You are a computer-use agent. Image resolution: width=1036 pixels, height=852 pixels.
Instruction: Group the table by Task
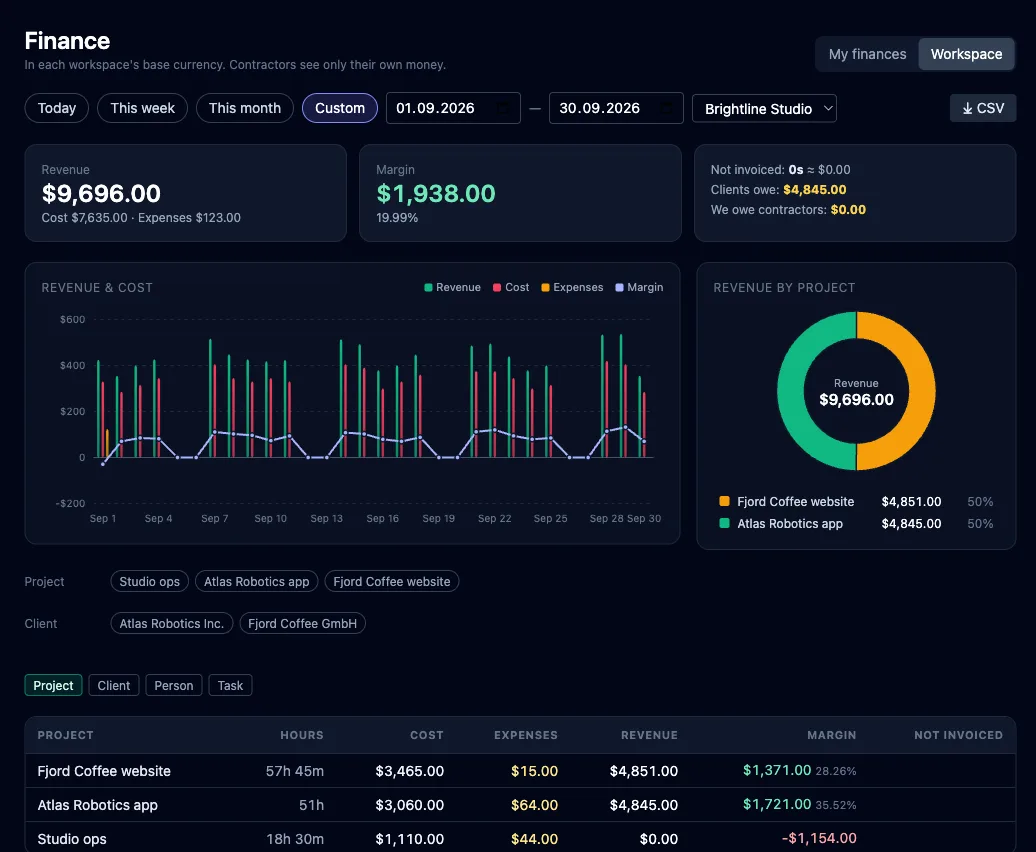[x=231, y=686]
